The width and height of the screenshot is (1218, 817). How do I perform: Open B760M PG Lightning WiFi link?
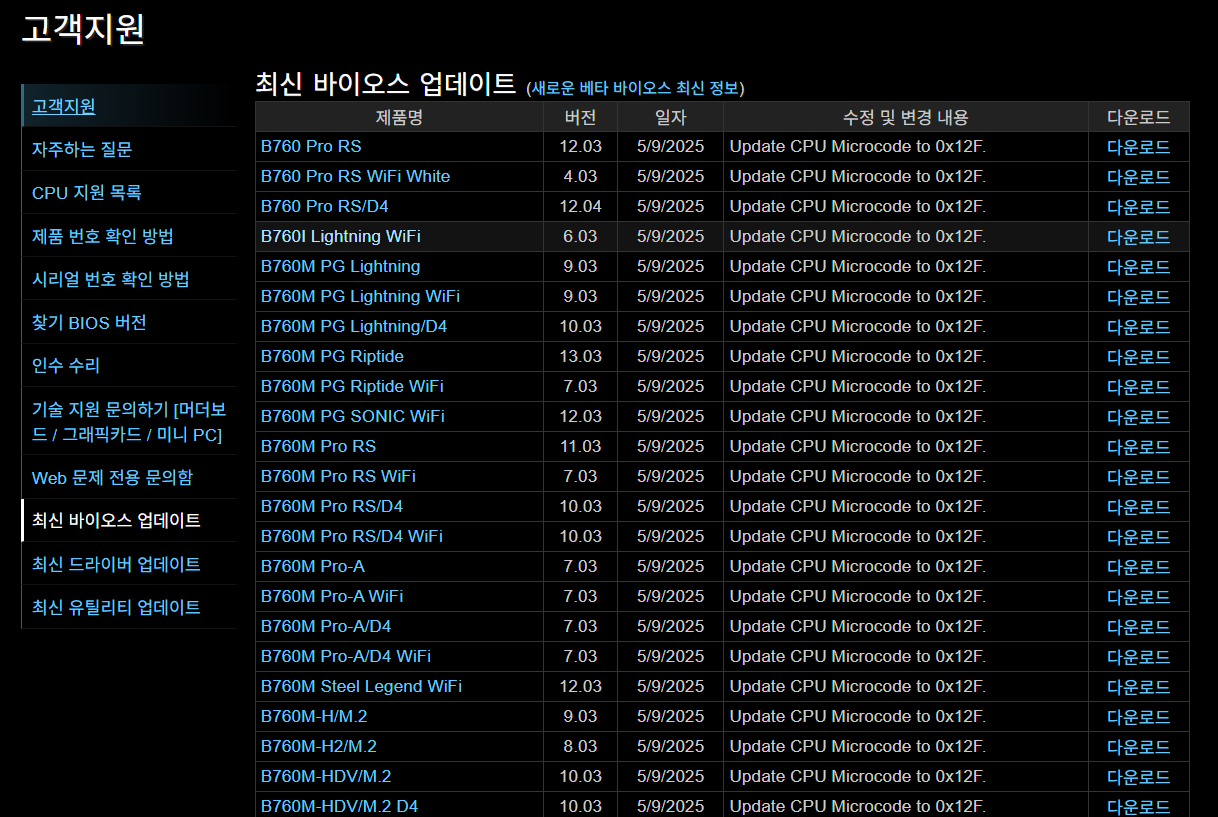[360, 296]
